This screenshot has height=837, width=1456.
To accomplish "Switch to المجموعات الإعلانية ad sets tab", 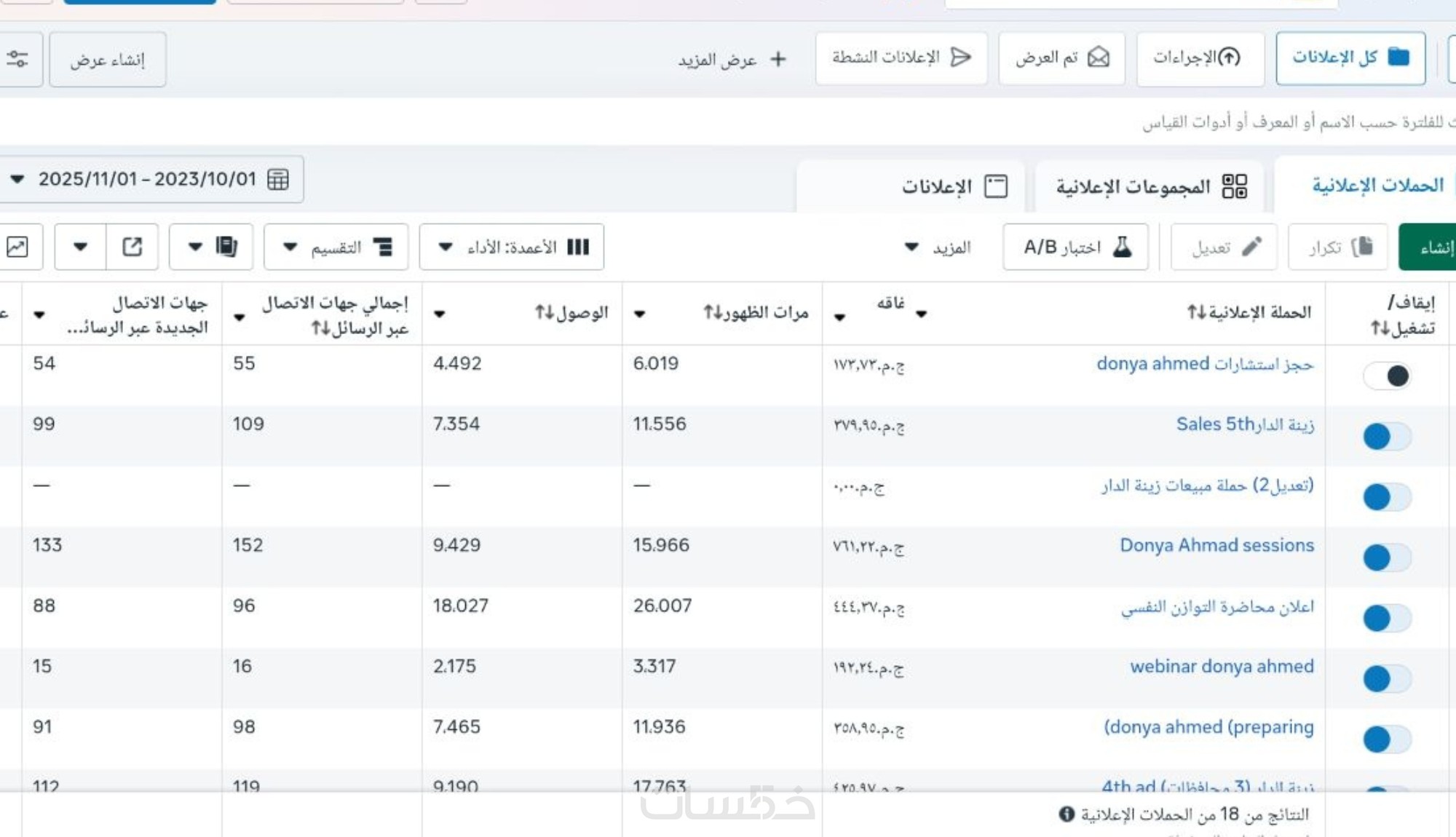I will [x=1150, y=186].
